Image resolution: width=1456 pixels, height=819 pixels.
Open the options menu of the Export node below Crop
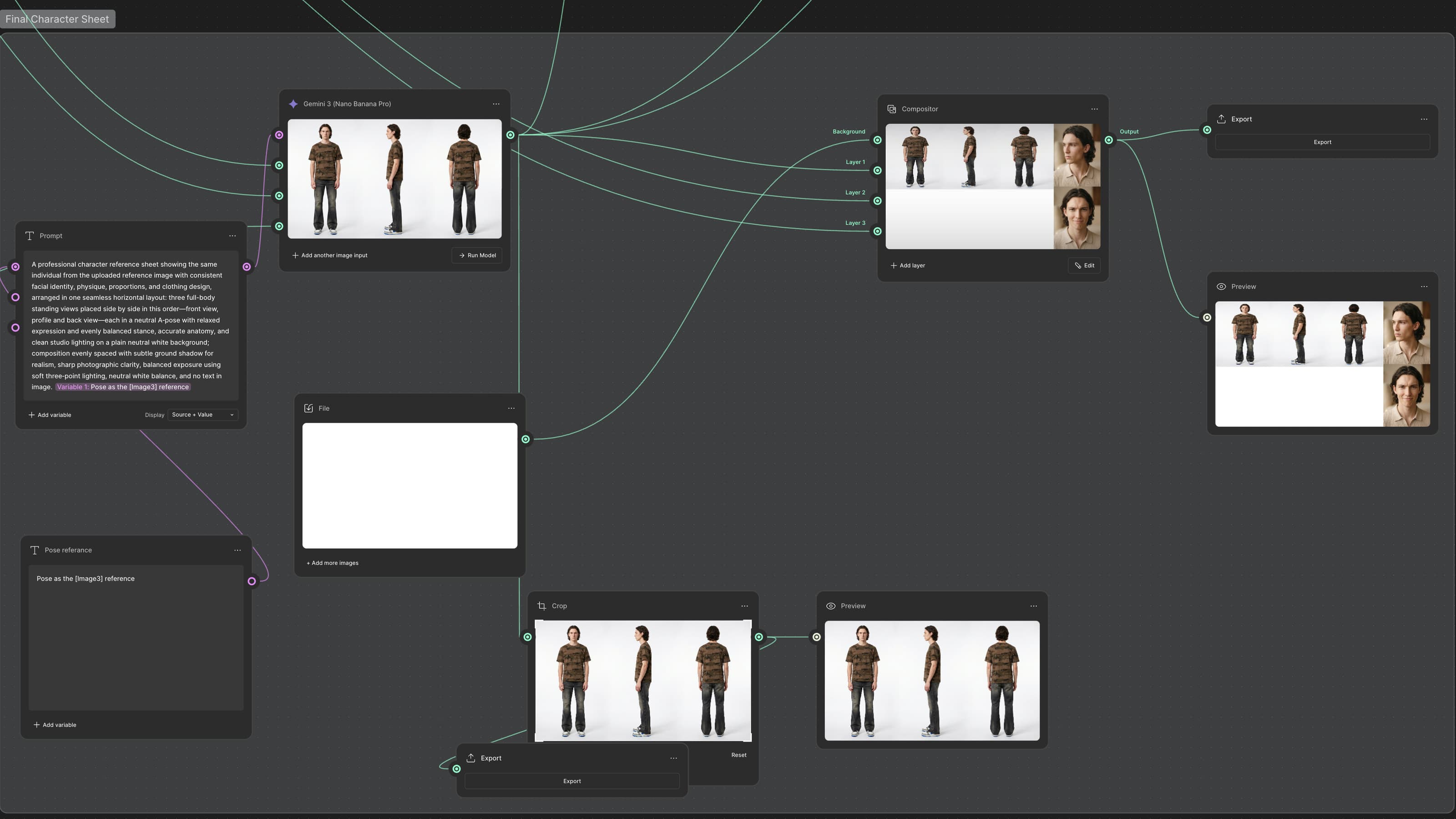673,758
